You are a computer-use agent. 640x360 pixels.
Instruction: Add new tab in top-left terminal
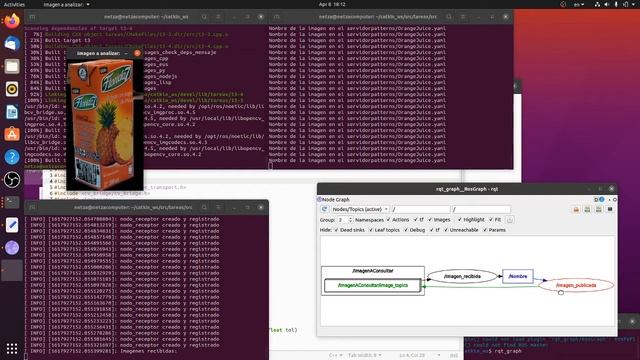[x=32, y=17]
